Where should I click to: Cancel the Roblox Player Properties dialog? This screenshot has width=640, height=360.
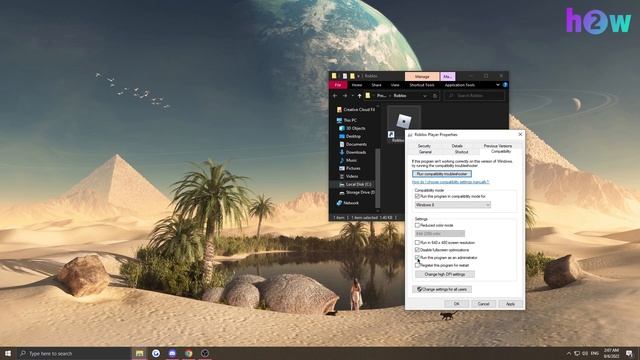(x=483, y=304)
